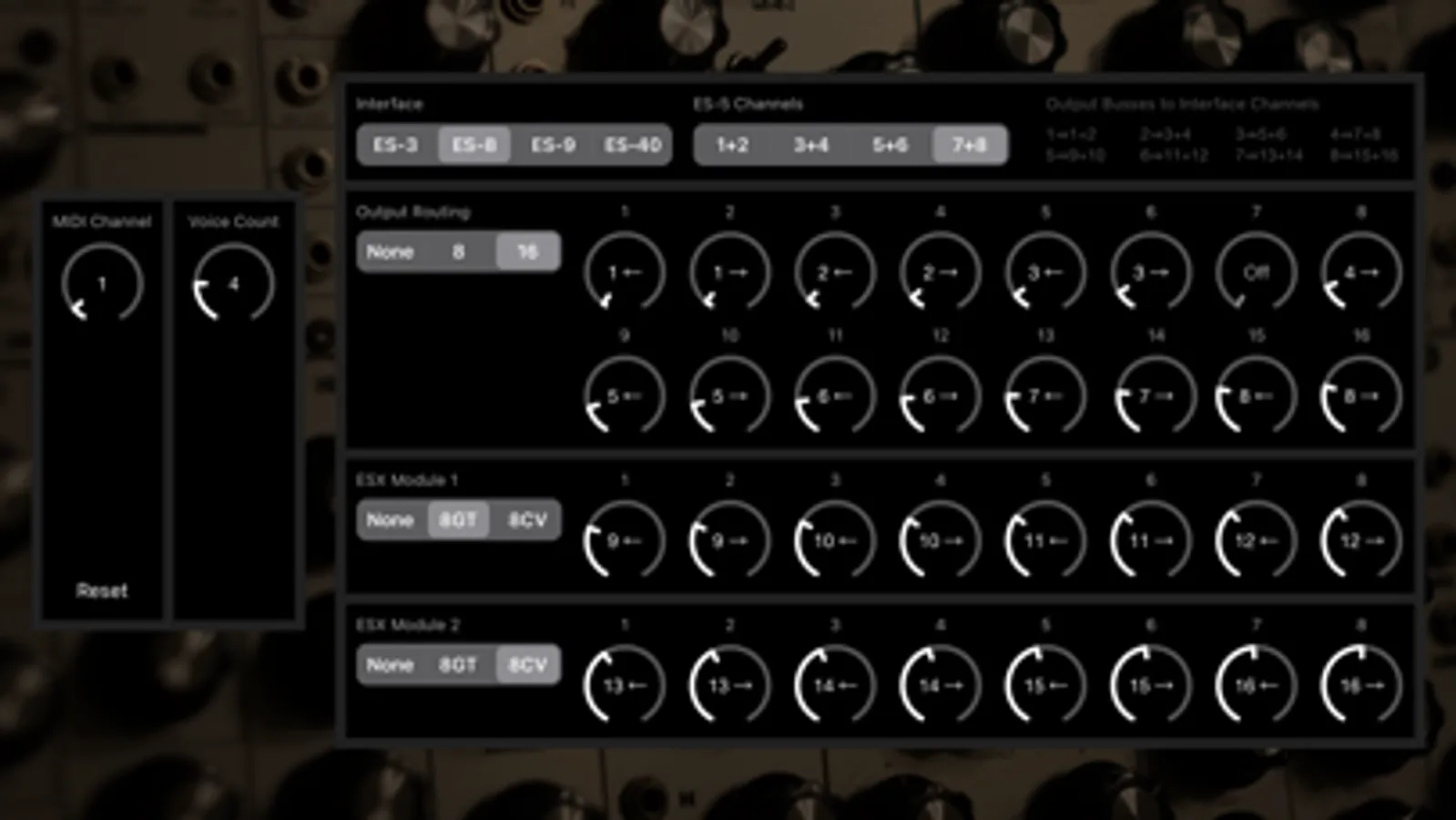Select ES-5 channels 5+6
The height and width of the screenshot is (820, 1456).
(891, 145)
